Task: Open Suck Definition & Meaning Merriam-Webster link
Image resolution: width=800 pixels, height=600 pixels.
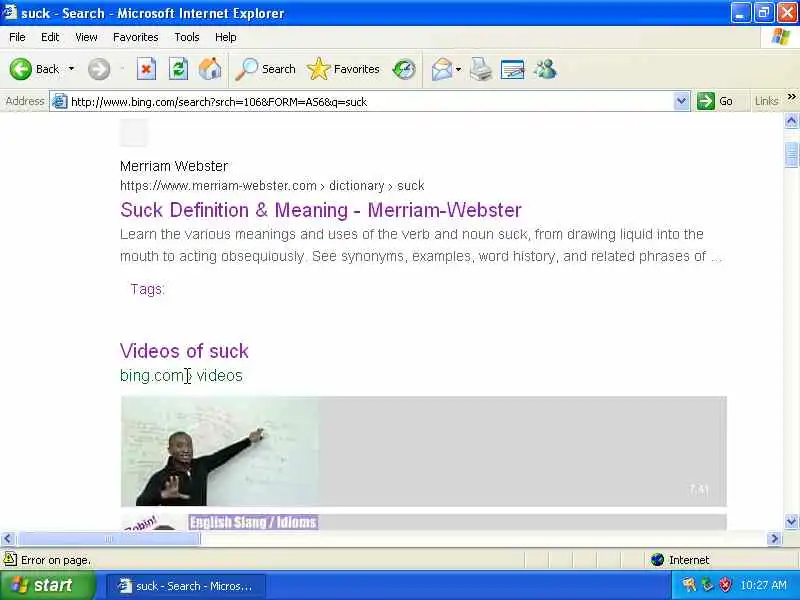Action: coord(321,210)
